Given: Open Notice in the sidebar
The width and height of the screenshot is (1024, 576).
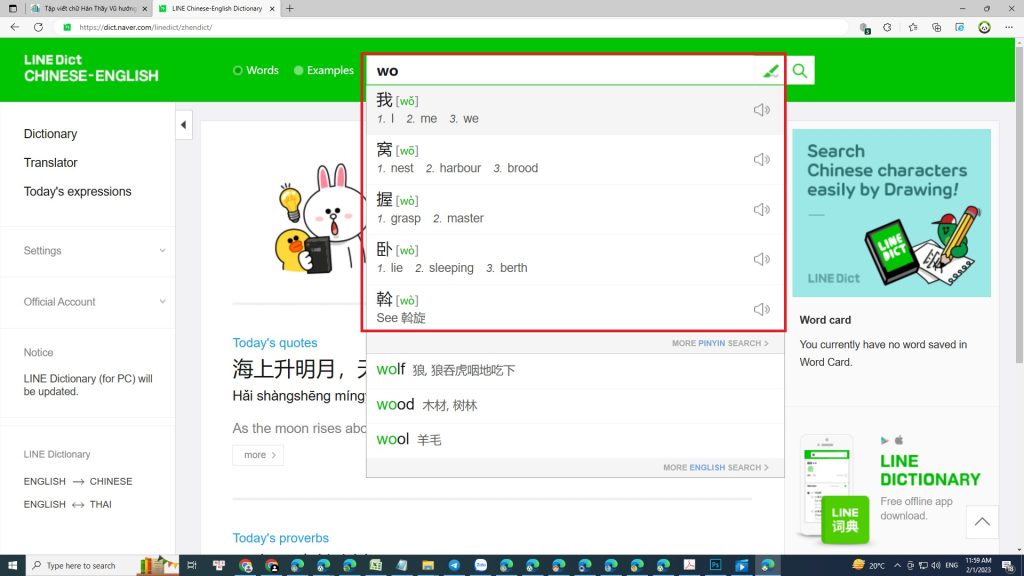Looking at the screenshot, I should [x=39, y=353].
